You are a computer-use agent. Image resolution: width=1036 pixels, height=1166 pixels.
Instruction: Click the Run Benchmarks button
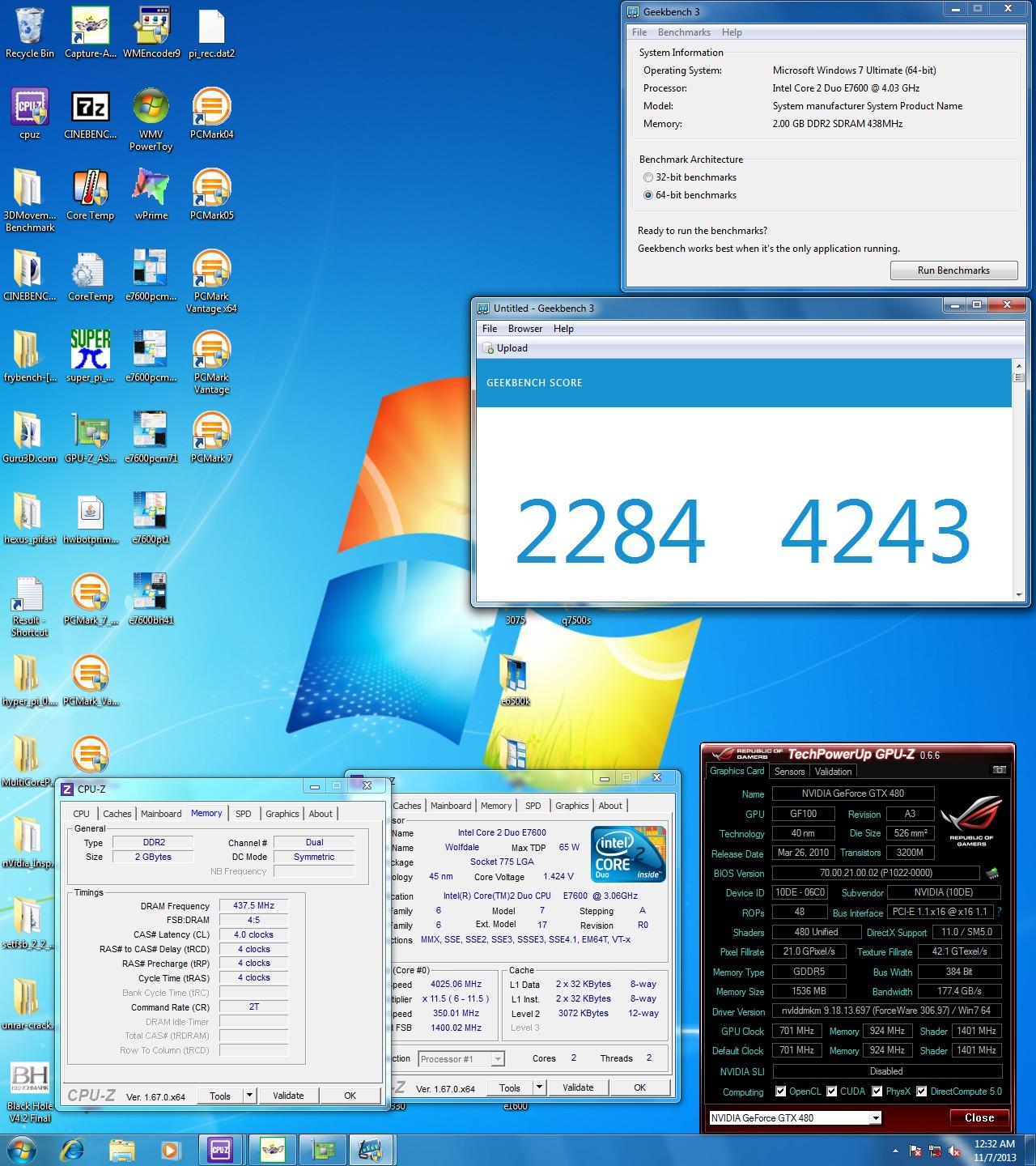[953, 270]
